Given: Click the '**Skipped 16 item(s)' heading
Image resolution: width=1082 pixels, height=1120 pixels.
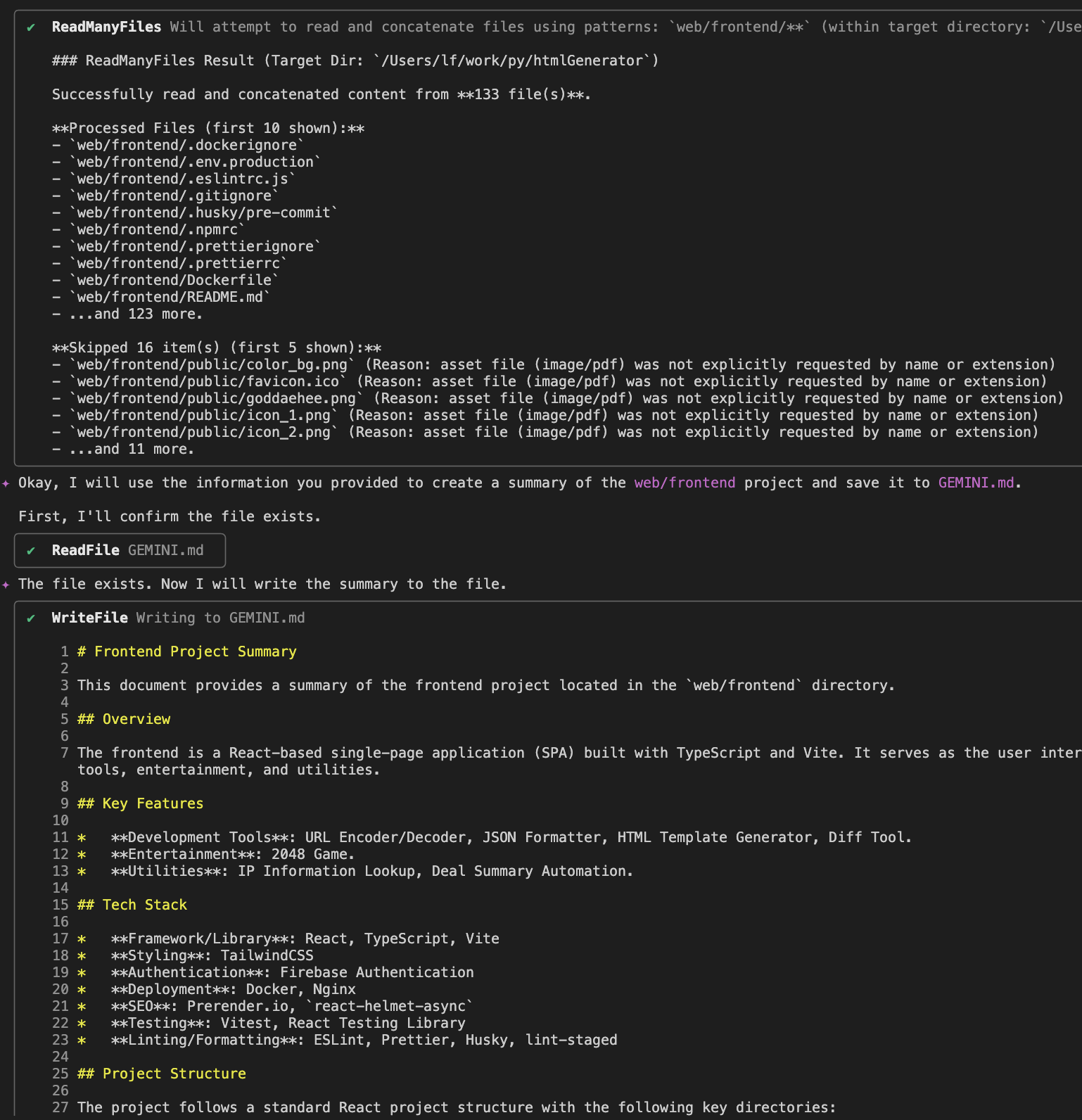Looking at the screenshot, I should click(217, 348).
